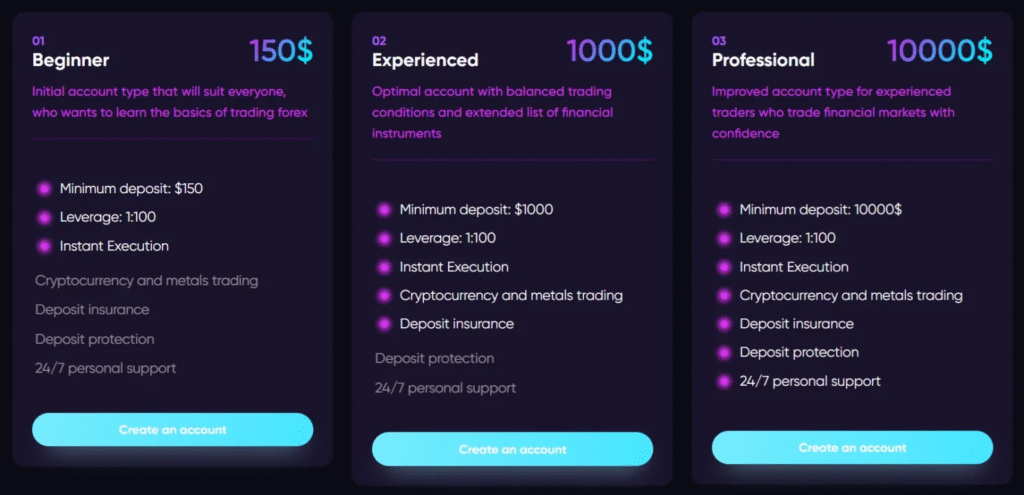Click the Beginner plan's Create an account button
The width and height of the screenshot is (1024, 495).
(172, 430)
